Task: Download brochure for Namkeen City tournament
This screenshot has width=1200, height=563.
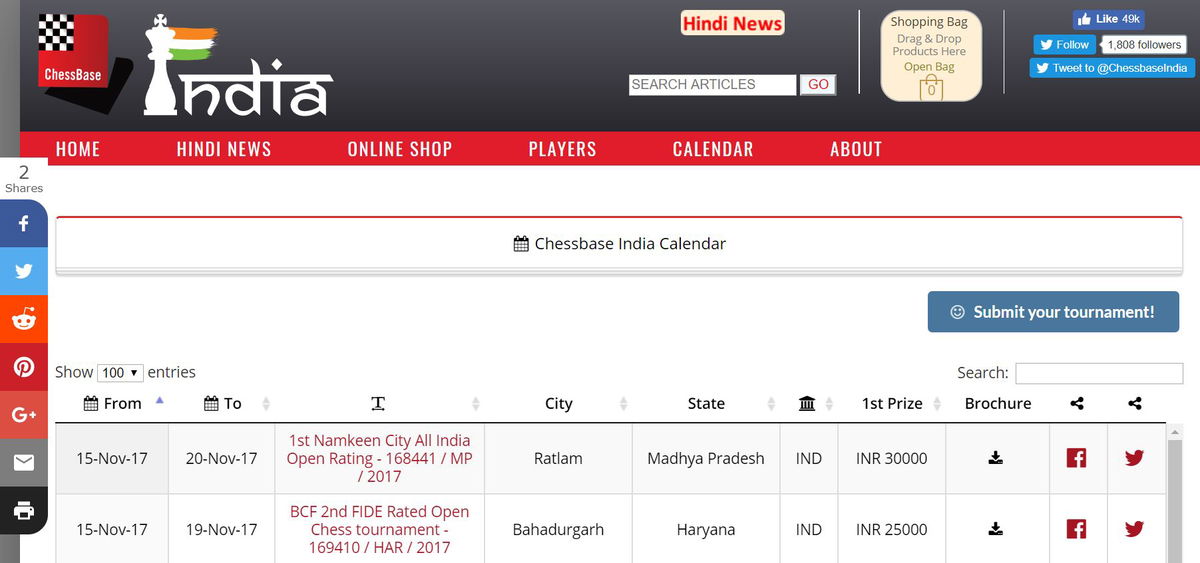Action: point(995,458)
